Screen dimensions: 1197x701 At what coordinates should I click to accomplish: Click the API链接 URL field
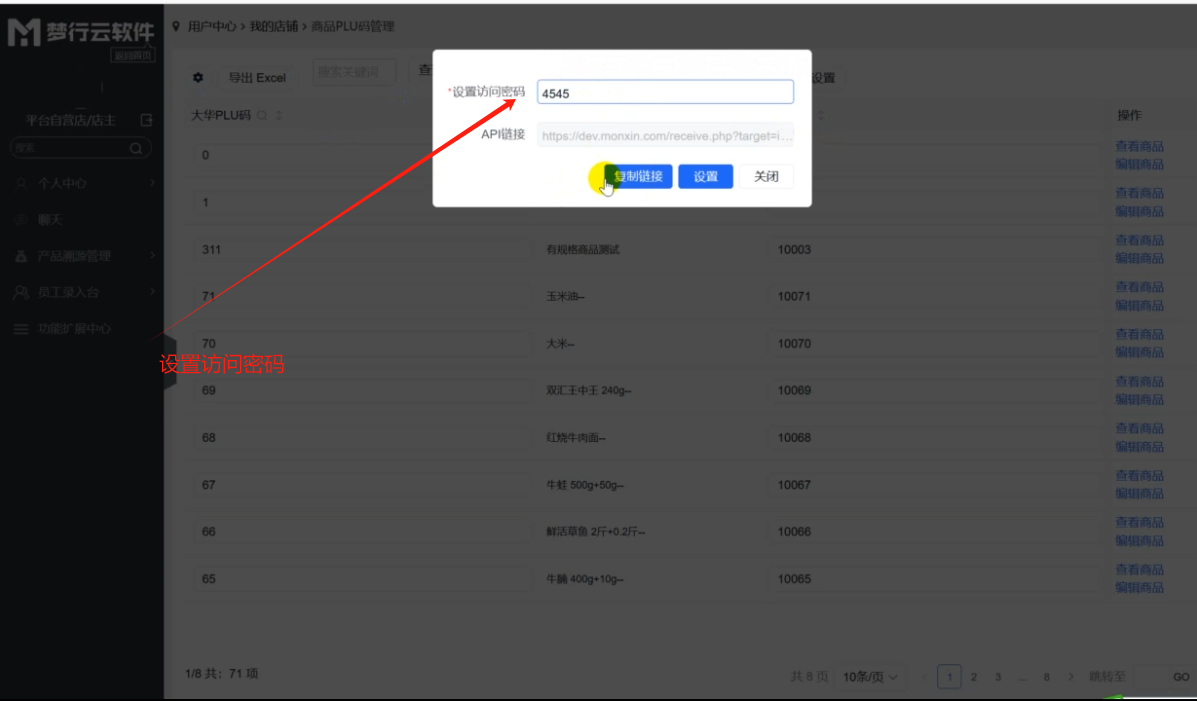point(665,135)
